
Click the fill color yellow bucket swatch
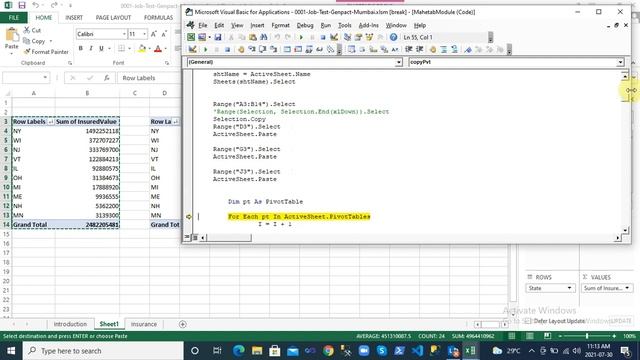[x=142, y=49]
